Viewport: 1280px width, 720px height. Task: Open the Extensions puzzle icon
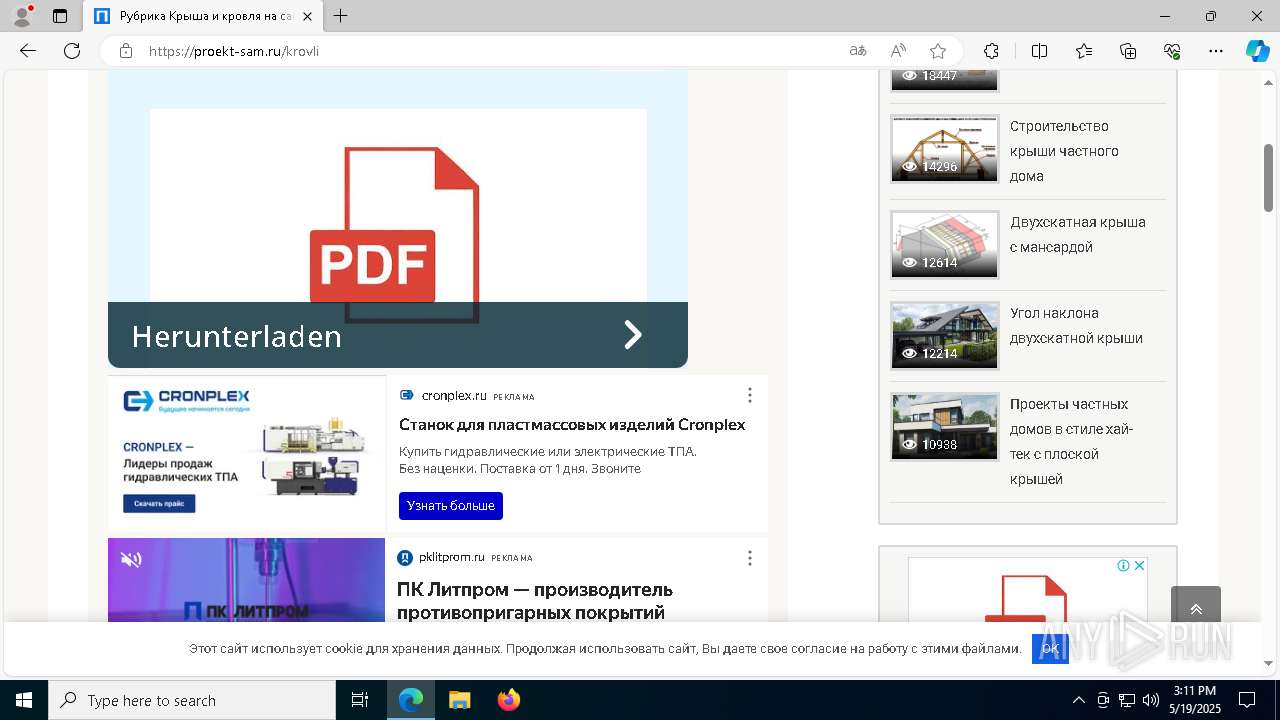[x=991, y=51]
